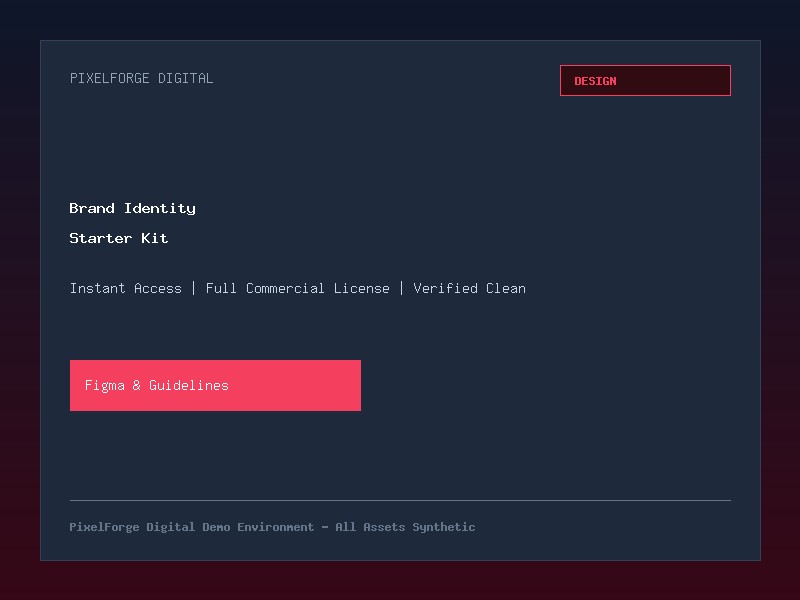Select the PIXELFORGE DIGITAL brand text
Screen dimensions: 800x600
pos(141,78)
